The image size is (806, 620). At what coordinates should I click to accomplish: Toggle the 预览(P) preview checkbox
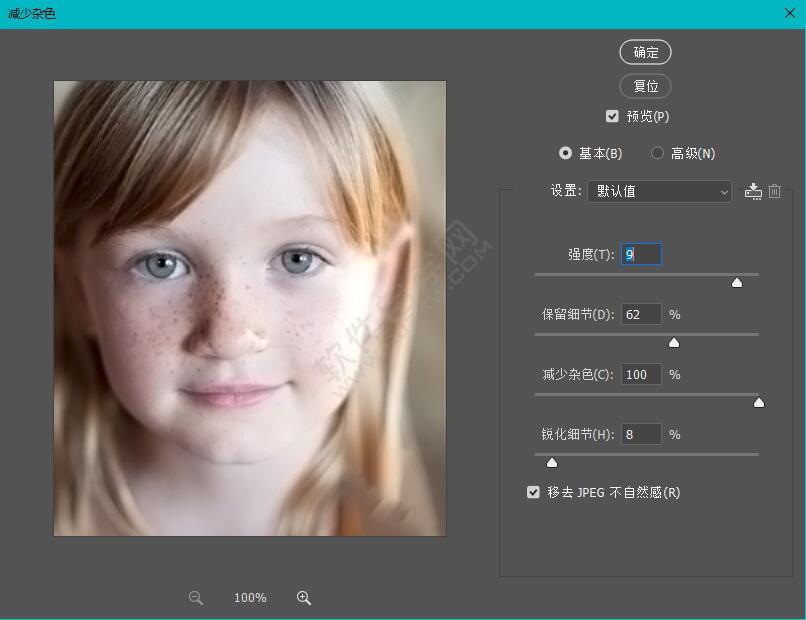(x=612, y=117)
